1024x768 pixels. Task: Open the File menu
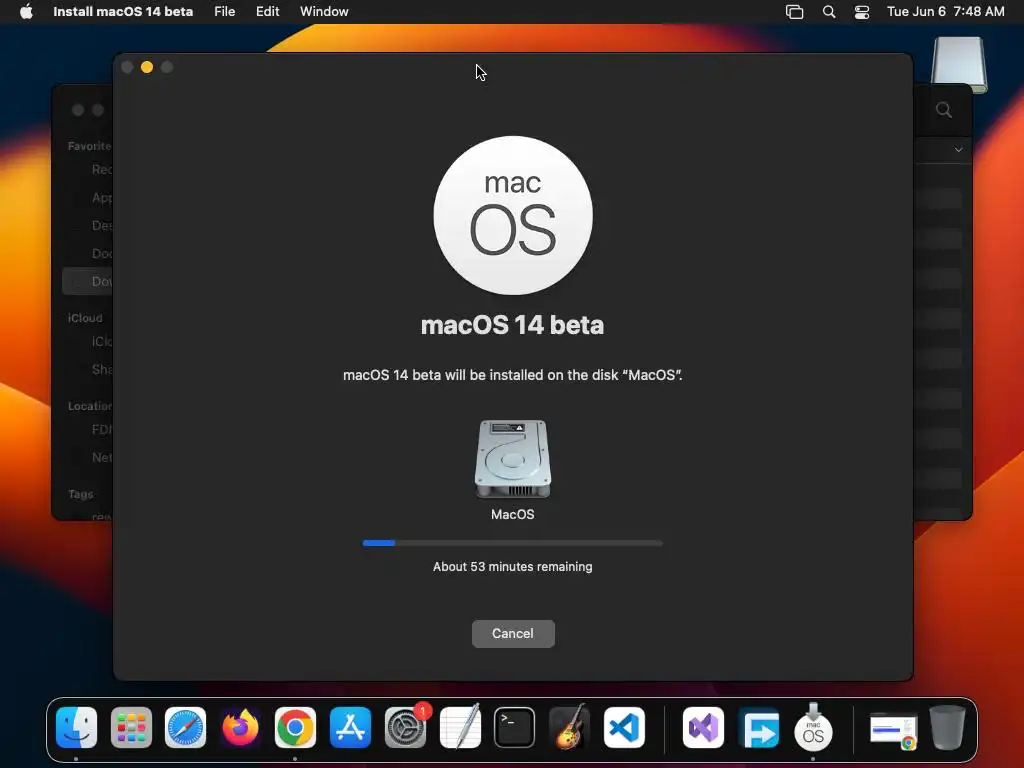(x=225, y=12)
